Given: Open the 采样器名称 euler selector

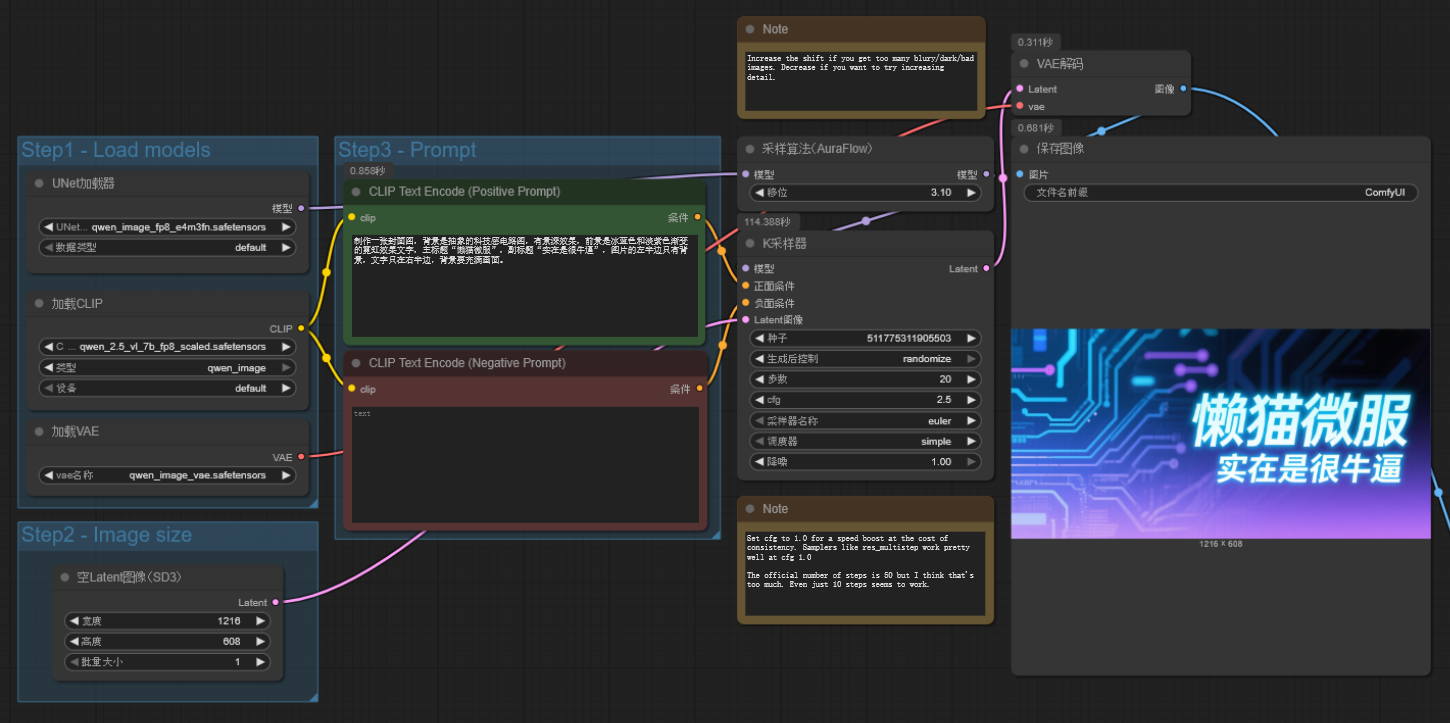Looking at the screenshot, I should coord(866,421).
